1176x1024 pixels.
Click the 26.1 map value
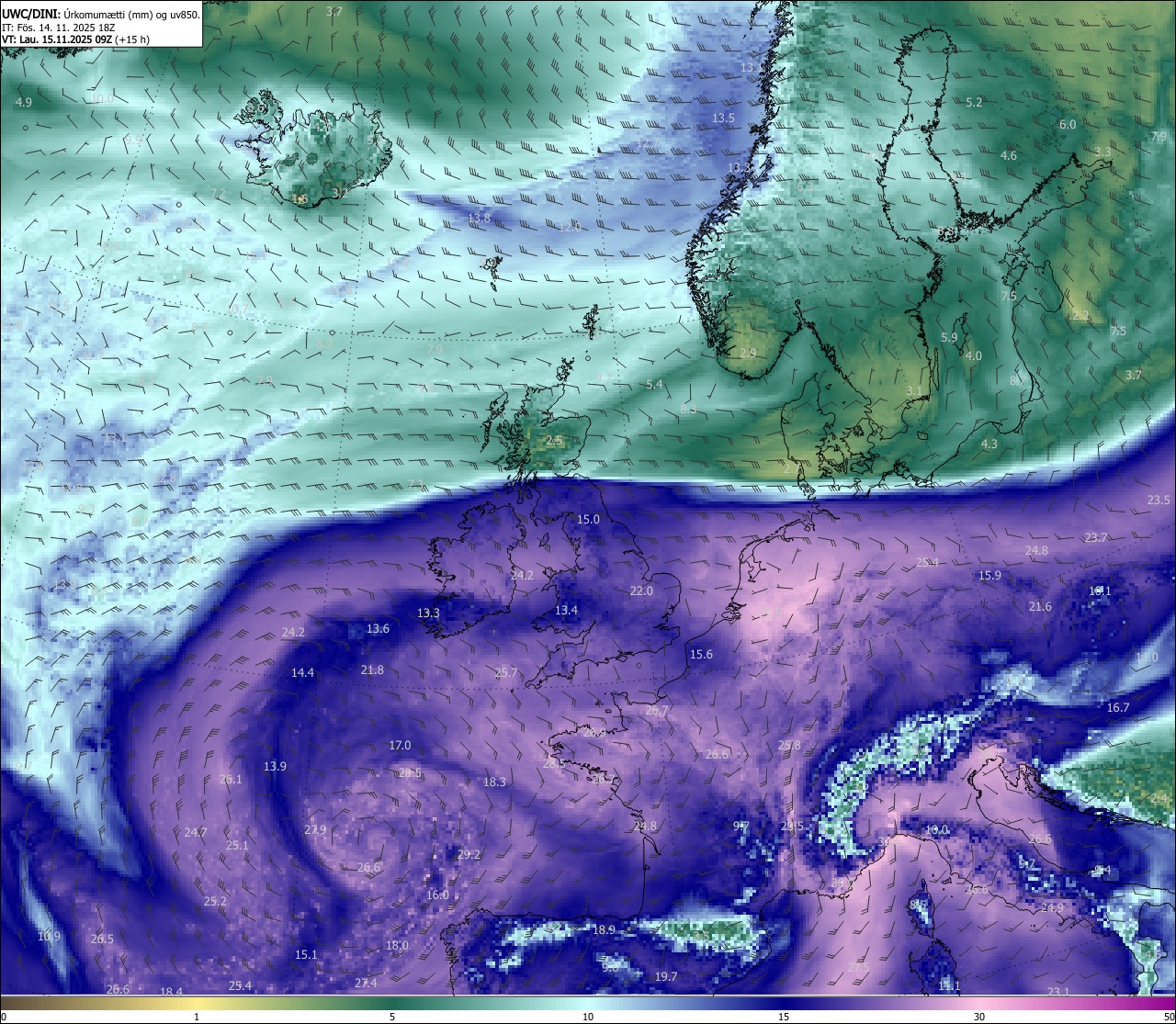231,779
